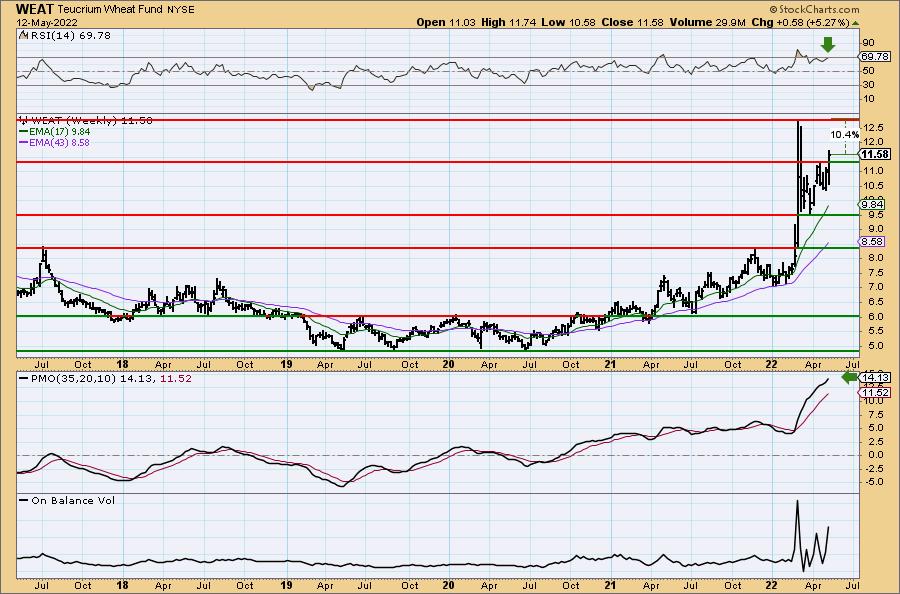The image size is (900, 594).
Task: Click the 11.58 last price tag
Action: tap(876, 154)
